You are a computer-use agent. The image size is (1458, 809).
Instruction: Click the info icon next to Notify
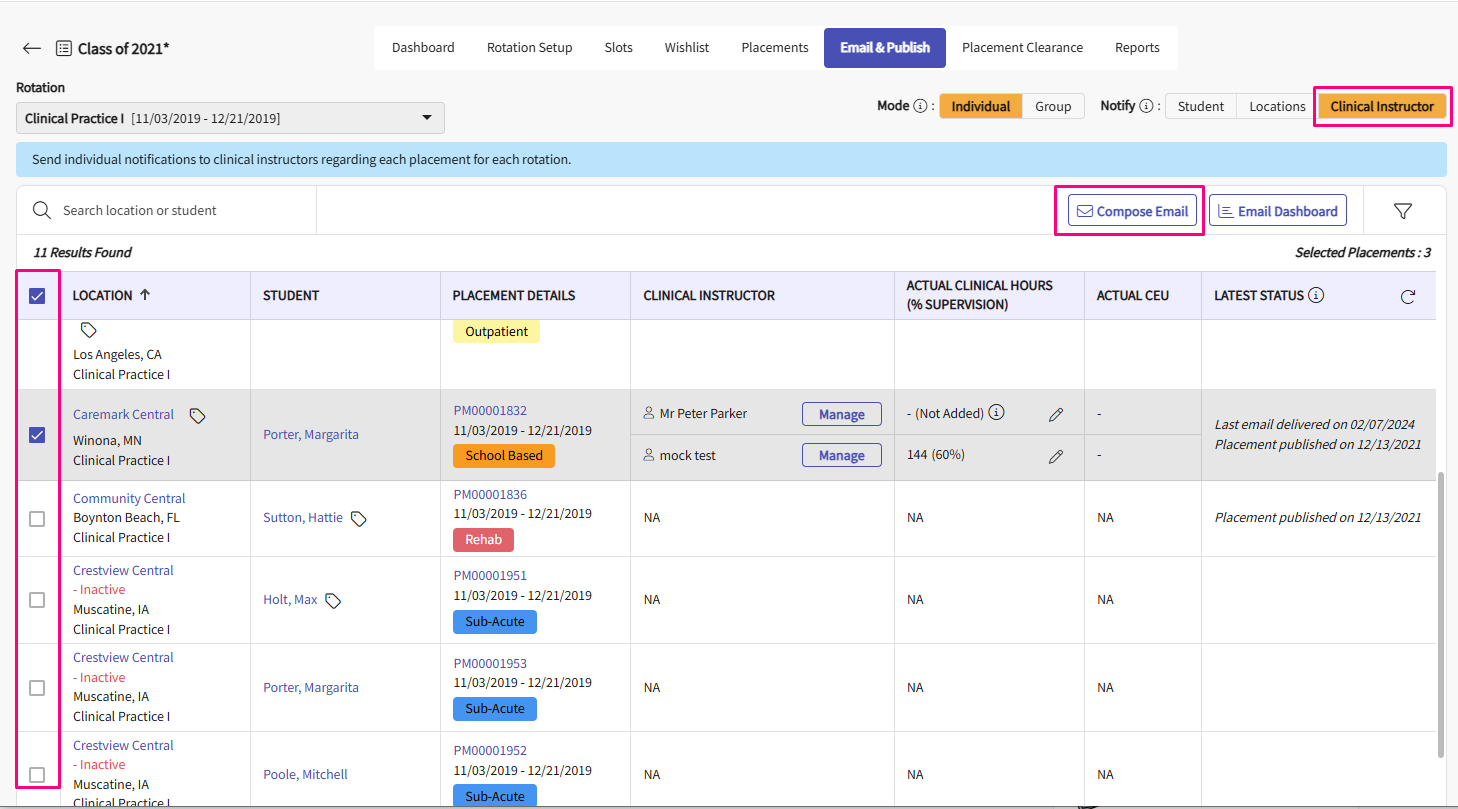(x=1146, y=106)
